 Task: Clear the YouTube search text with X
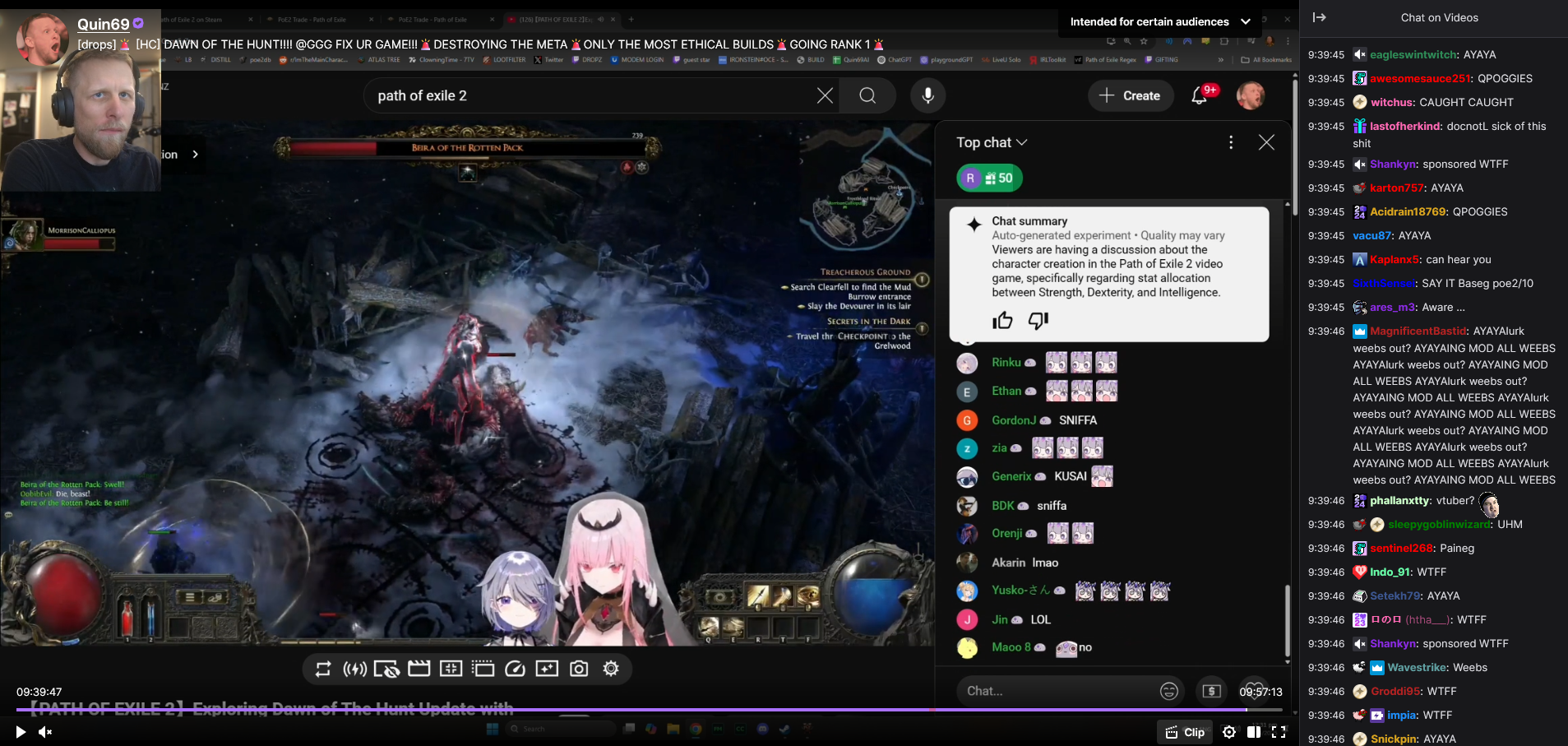[x=825, y=95]
